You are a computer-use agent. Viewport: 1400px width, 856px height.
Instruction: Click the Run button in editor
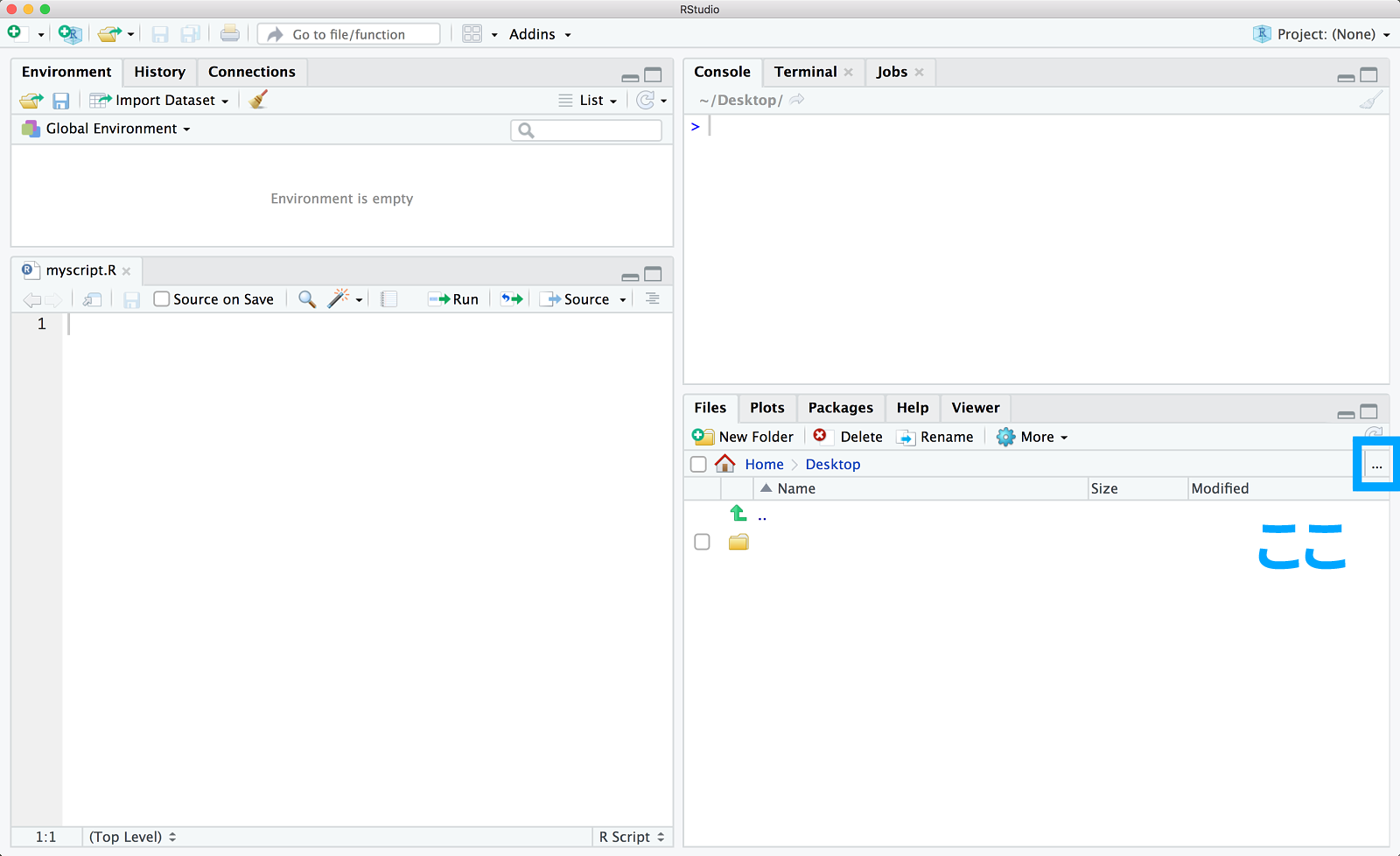point(454,299)
